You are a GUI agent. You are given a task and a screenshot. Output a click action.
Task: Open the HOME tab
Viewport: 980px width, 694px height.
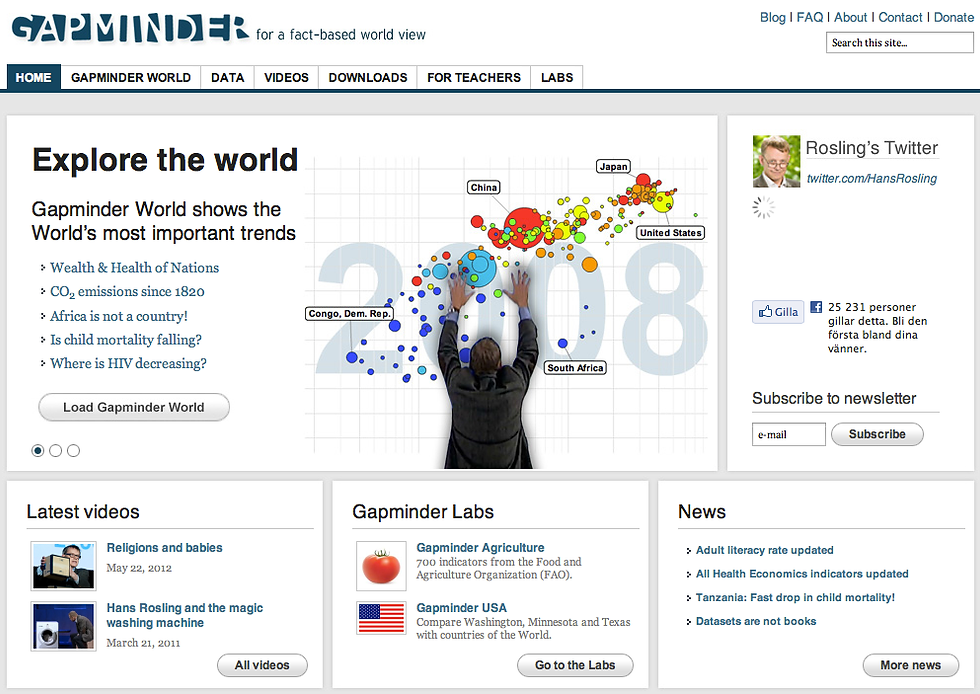pos(34,78)
